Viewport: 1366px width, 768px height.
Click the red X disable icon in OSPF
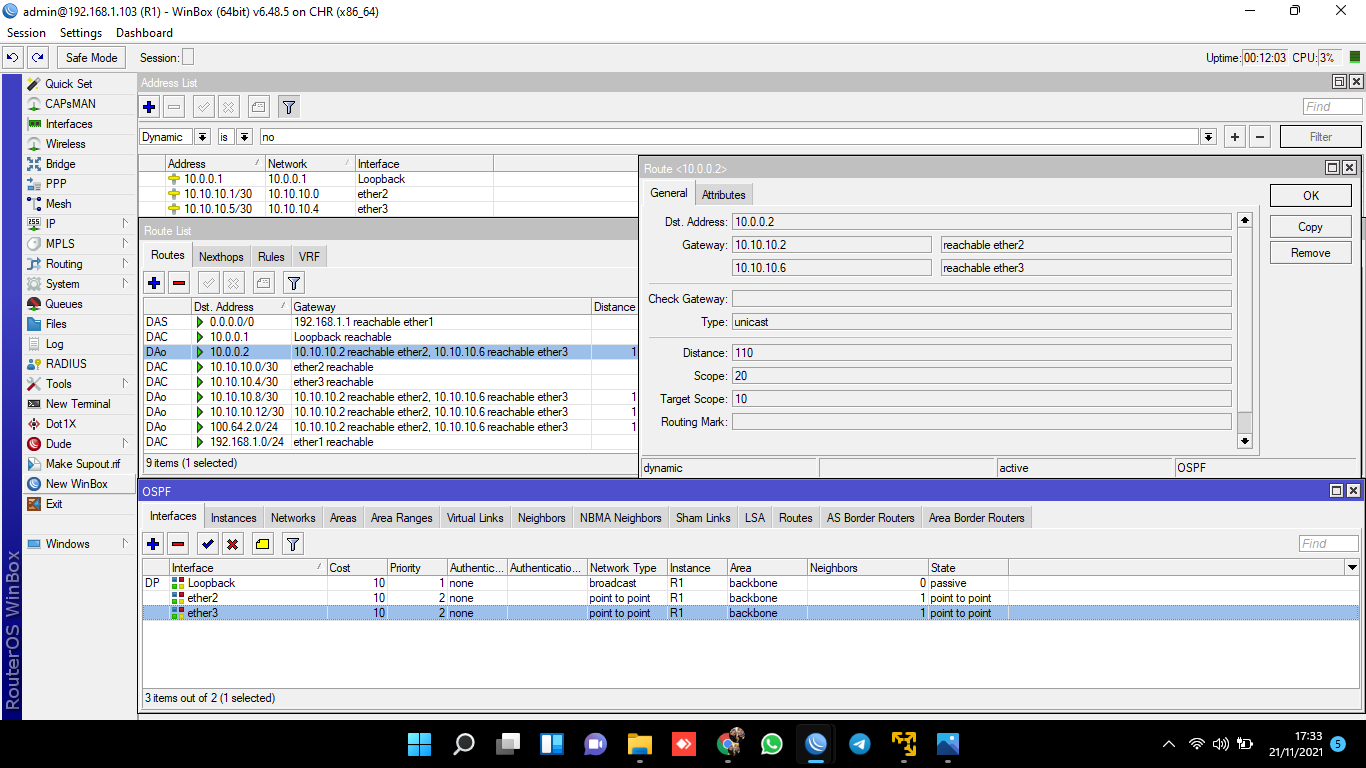[232, 544]
